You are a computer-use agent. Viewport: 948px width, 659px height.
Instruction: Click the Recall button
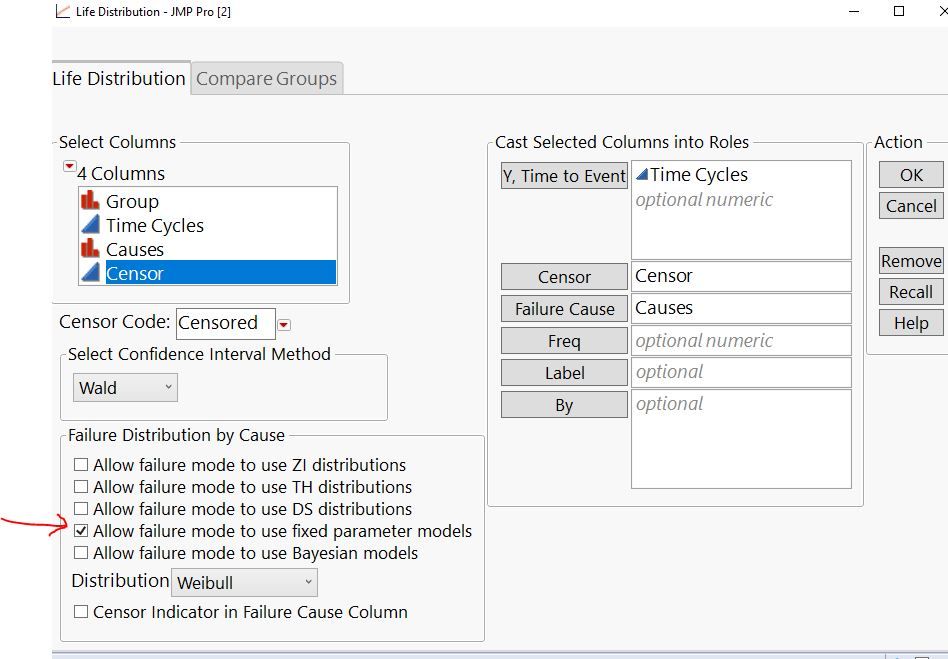coord(910,292)
